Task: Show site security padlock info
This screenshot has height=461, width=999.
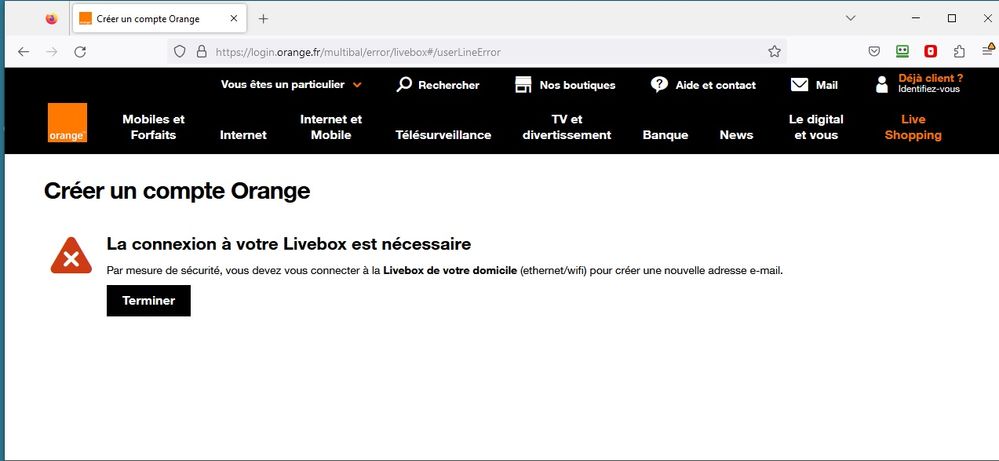Action: (x=201, y=52)
